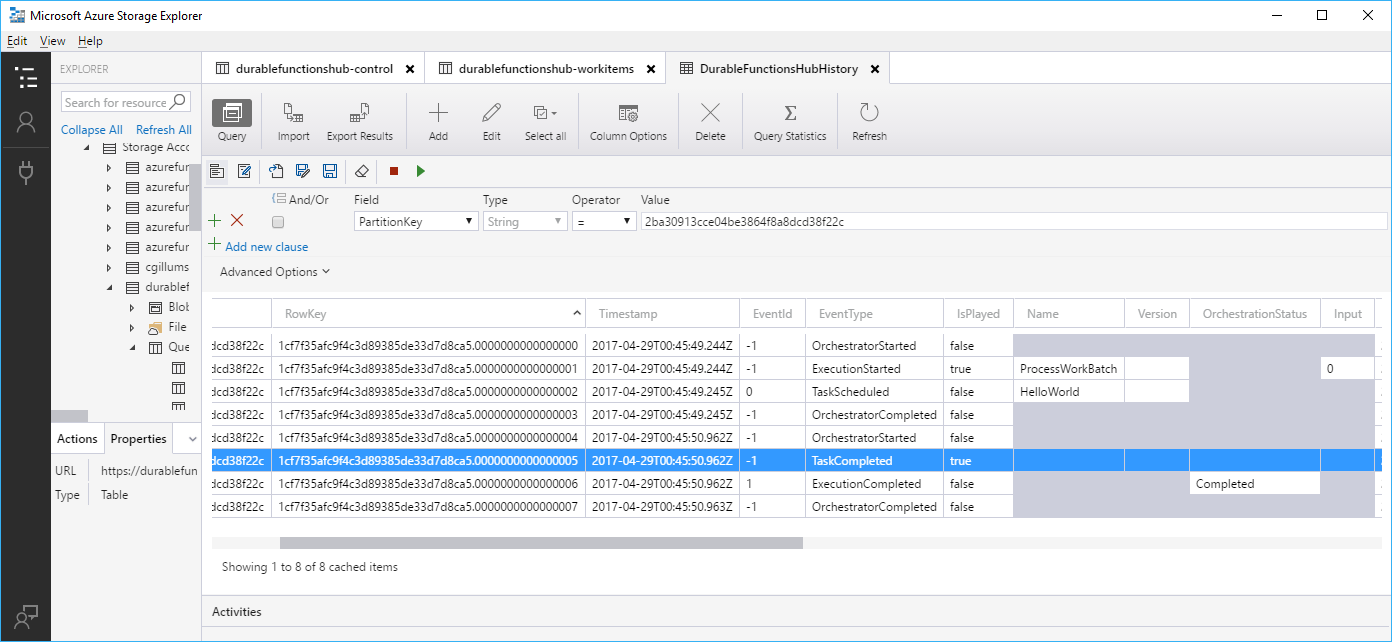Clear the query using the eraser icon

click(362, 171)
